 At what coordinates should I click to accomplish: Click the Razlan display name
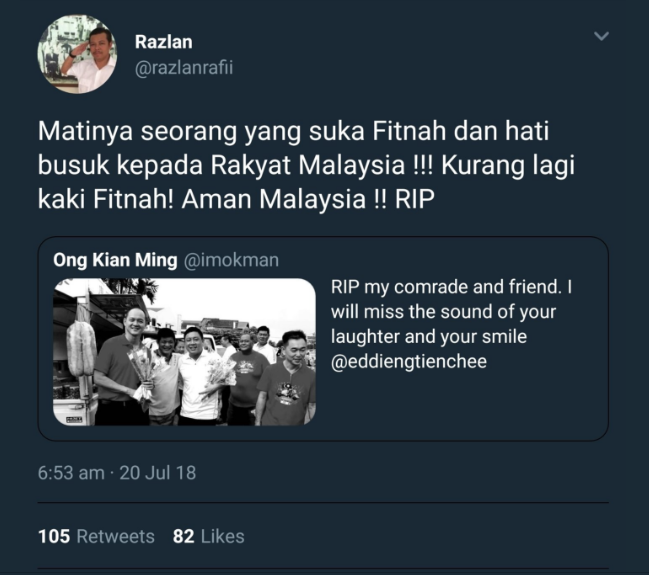(163, 42)
